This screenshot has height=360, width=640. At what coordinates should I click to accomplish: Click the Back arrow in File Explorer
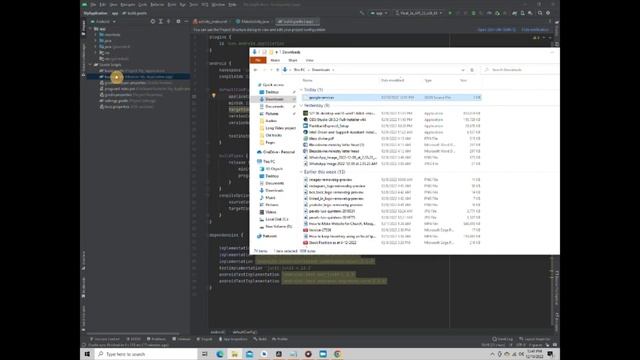point(256,70)
